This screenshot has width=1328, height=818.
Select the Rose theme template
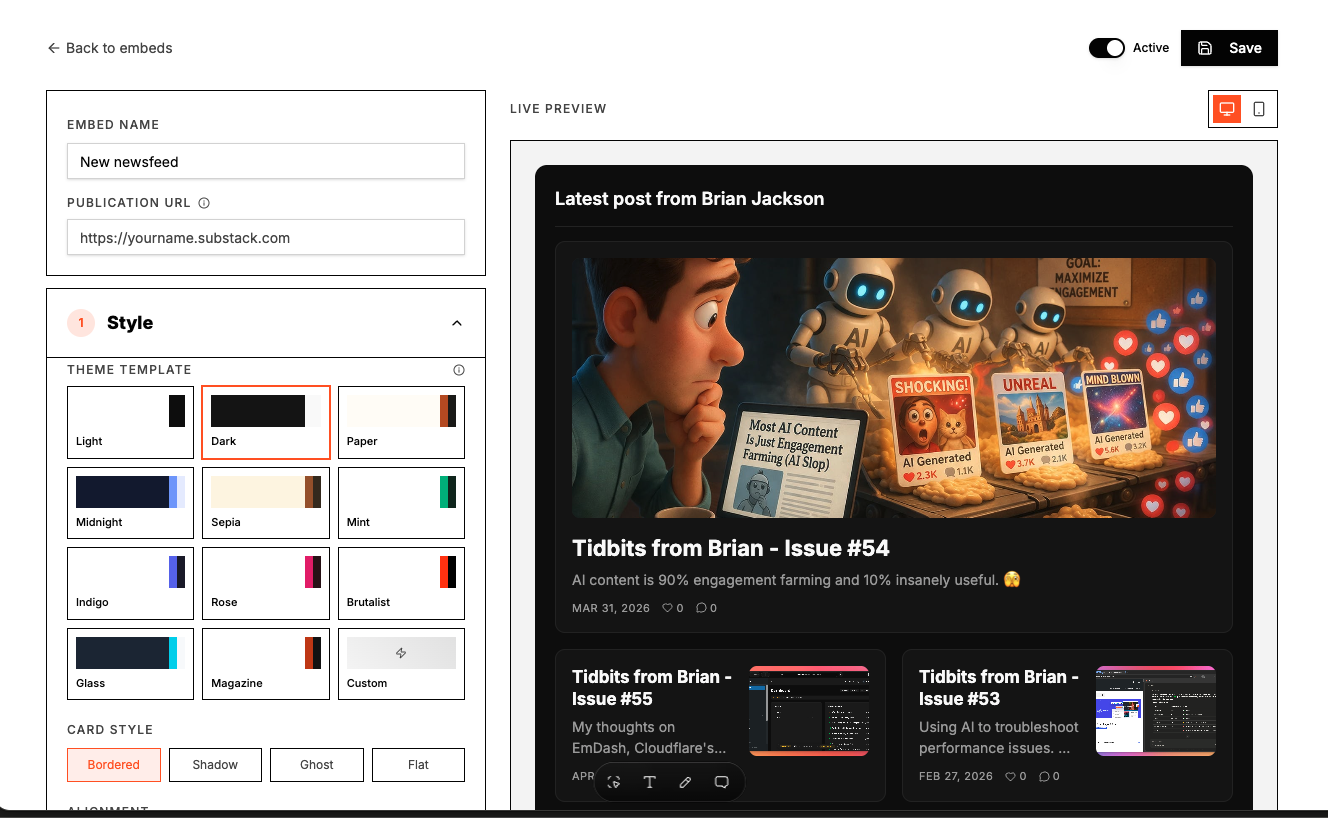266,583
